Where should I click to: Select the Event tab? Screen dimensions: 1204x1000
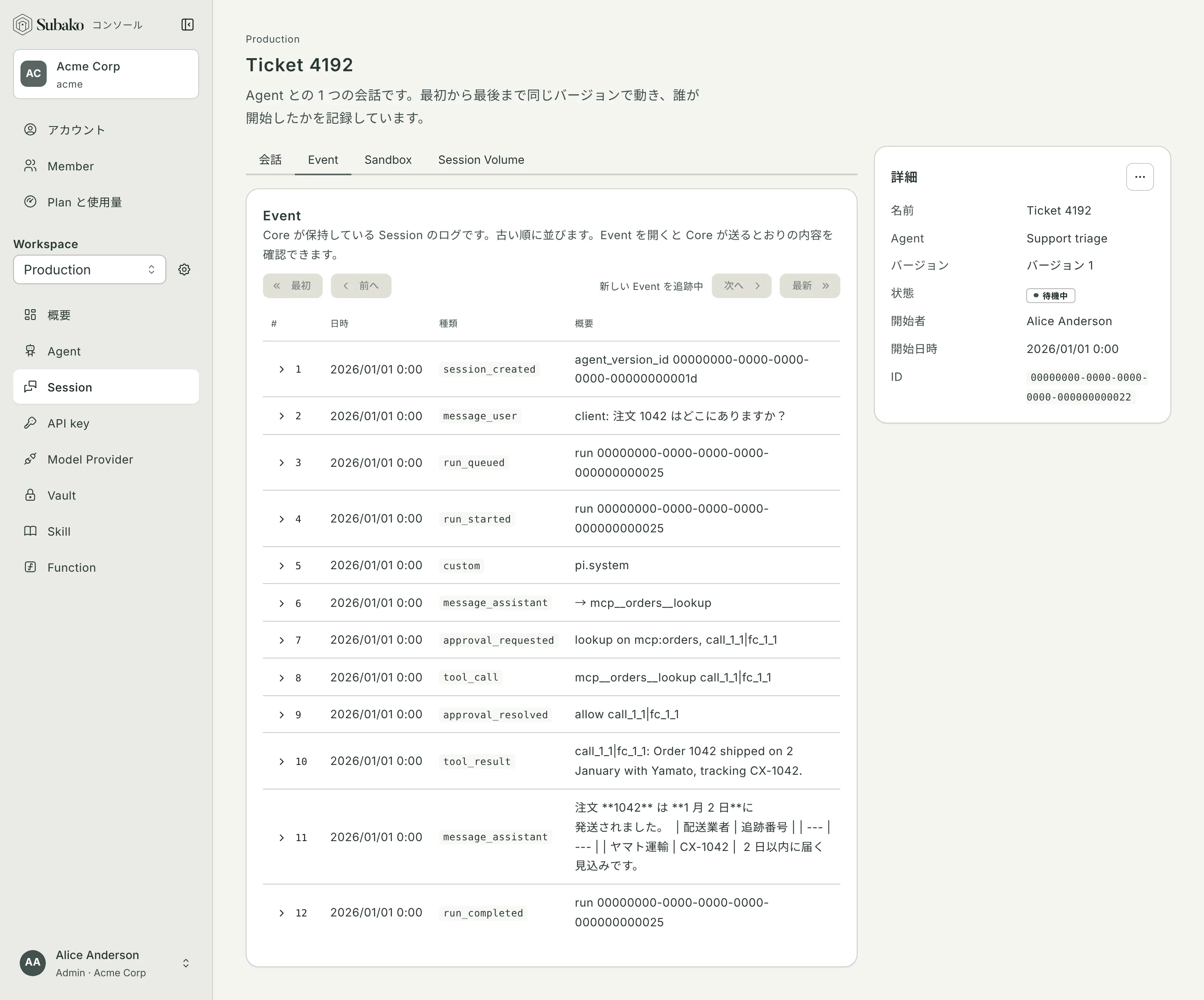pyautogui.click(x=323, y=160)
